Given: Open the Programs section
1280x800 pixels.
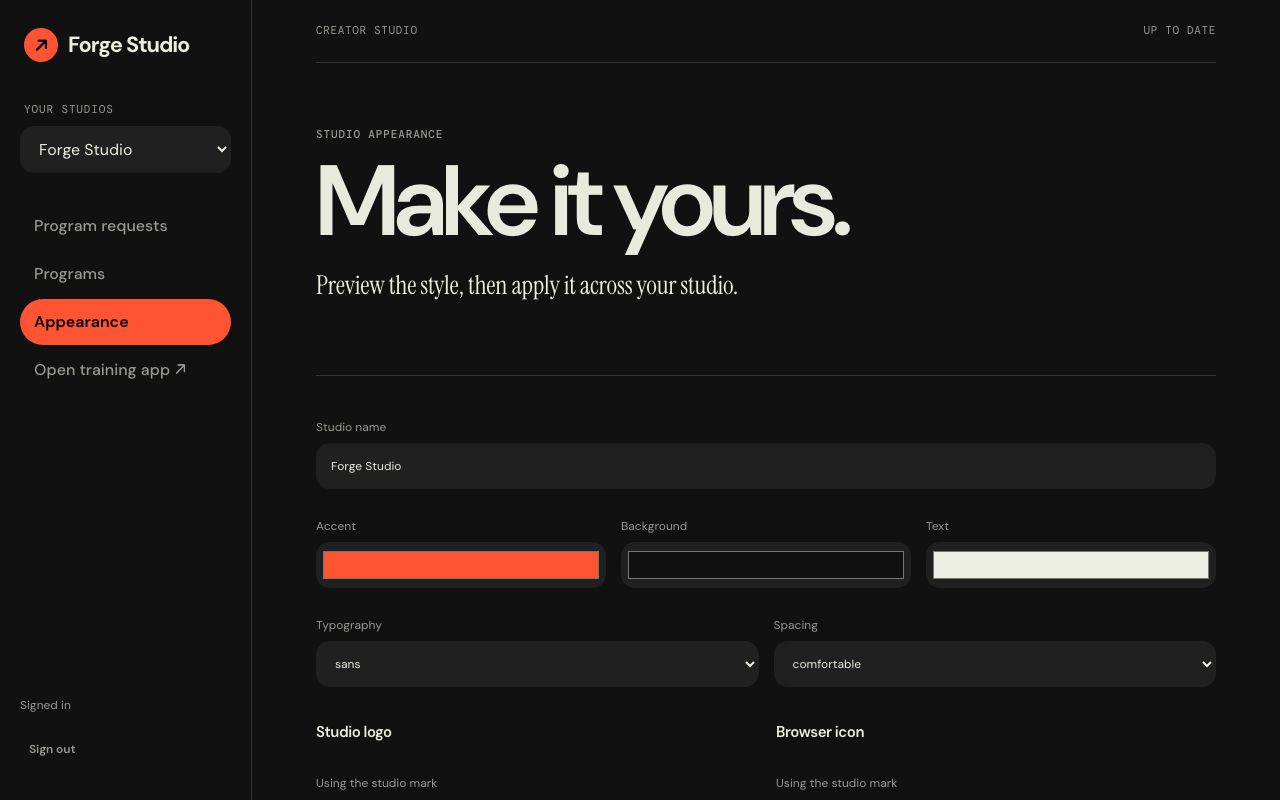Looking at the screenshot, I should [x=125, y=274].
